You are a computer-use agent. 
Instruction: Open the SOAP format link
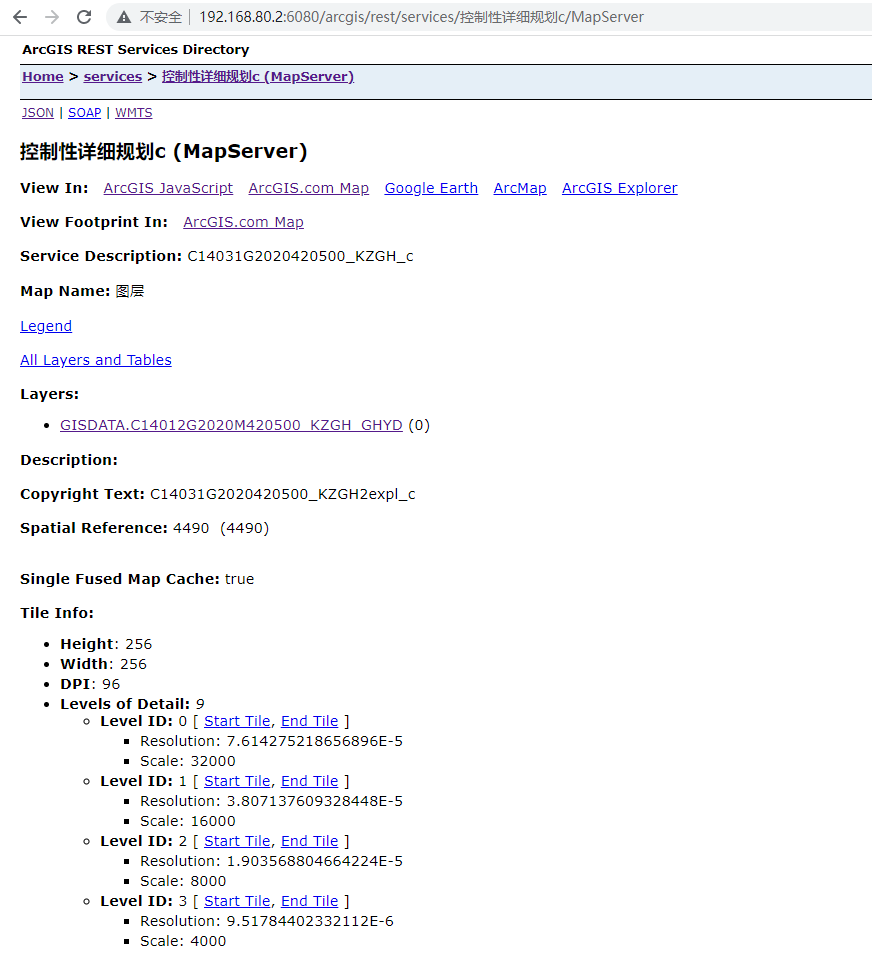[84, 113]
